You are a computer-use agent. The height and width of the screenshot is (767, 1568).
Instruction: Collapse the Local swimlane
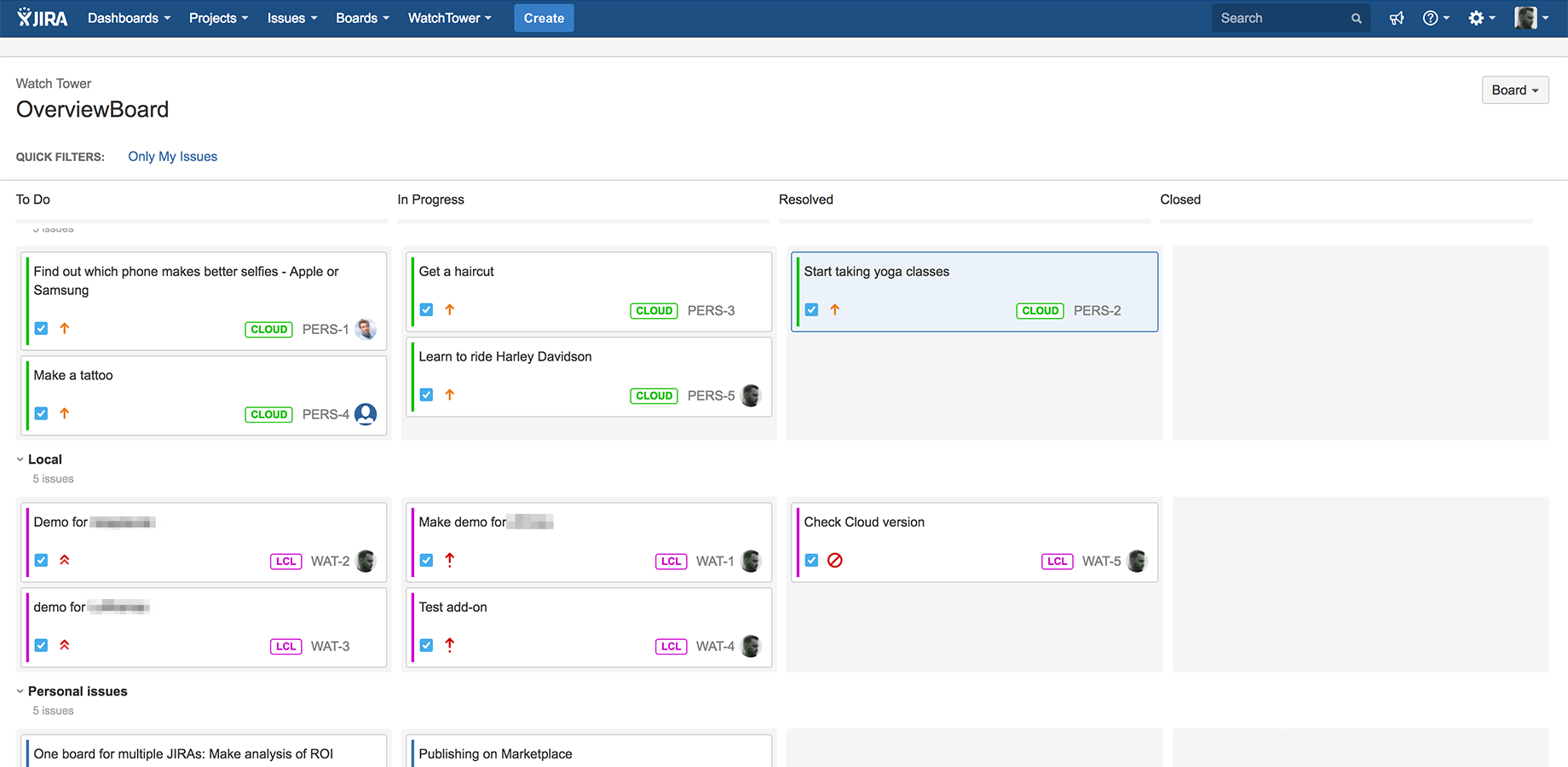point(20,459)
